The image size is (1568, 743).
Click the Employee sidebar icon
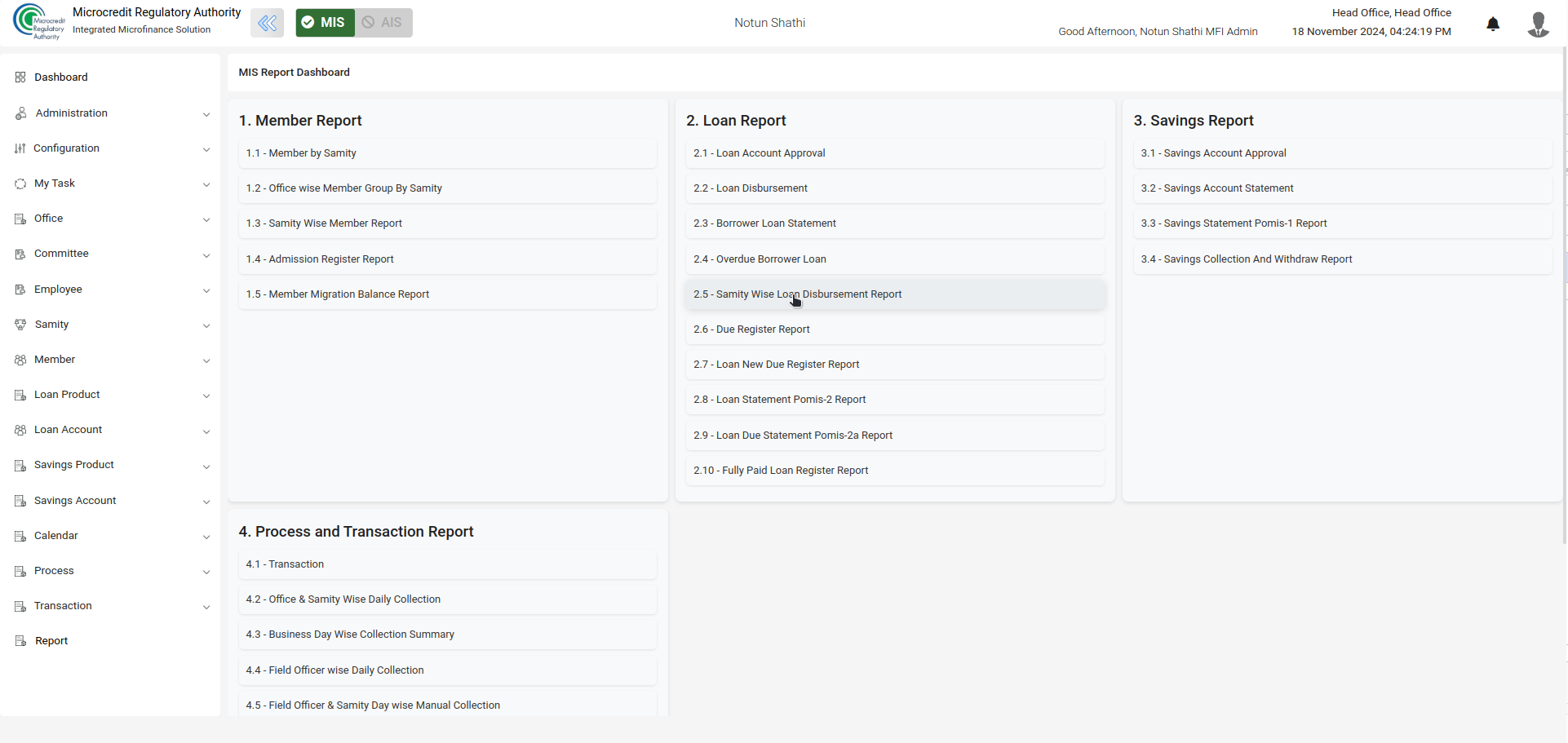(20, 290)
